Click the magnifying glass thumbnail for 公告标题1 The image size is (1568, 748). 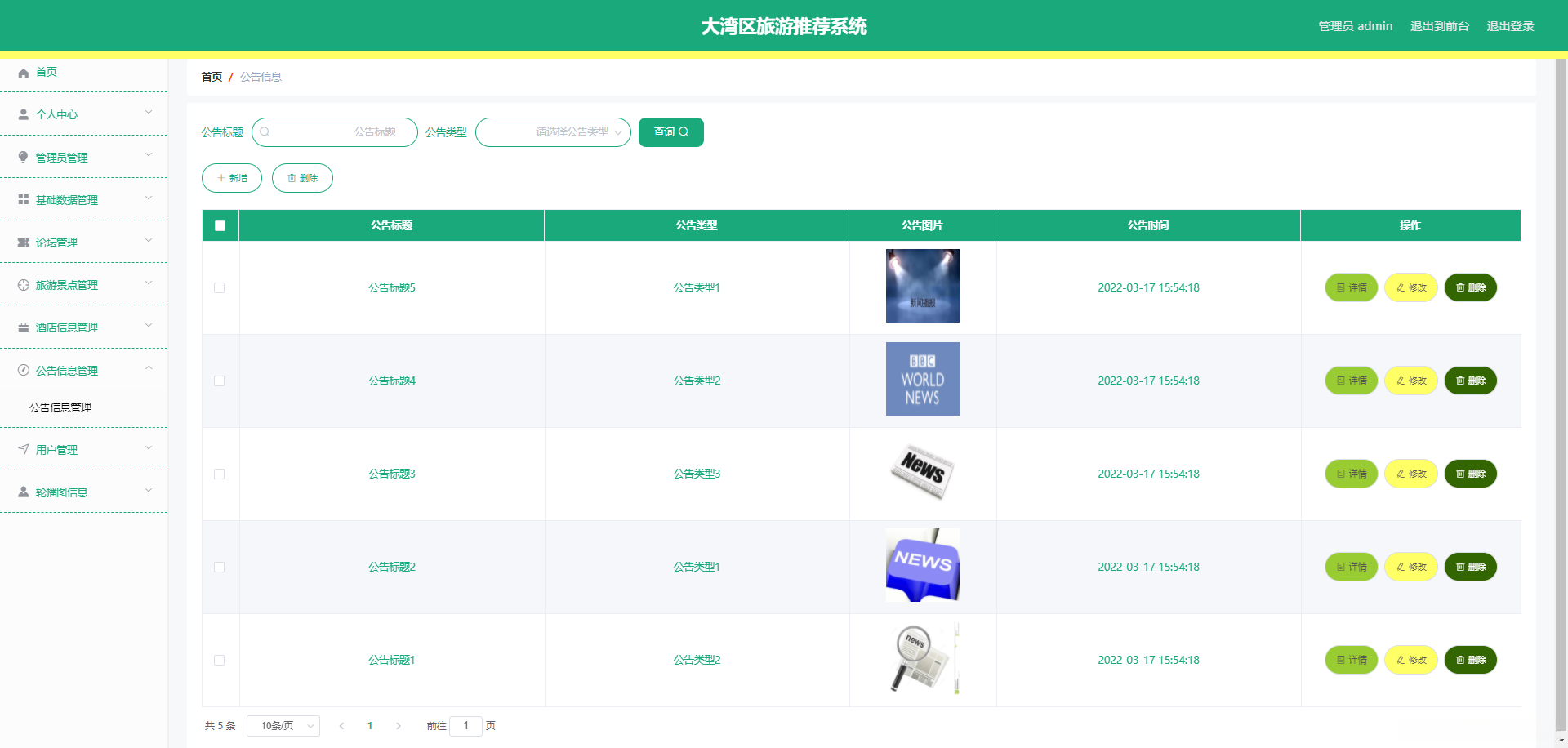pos(923,658)
